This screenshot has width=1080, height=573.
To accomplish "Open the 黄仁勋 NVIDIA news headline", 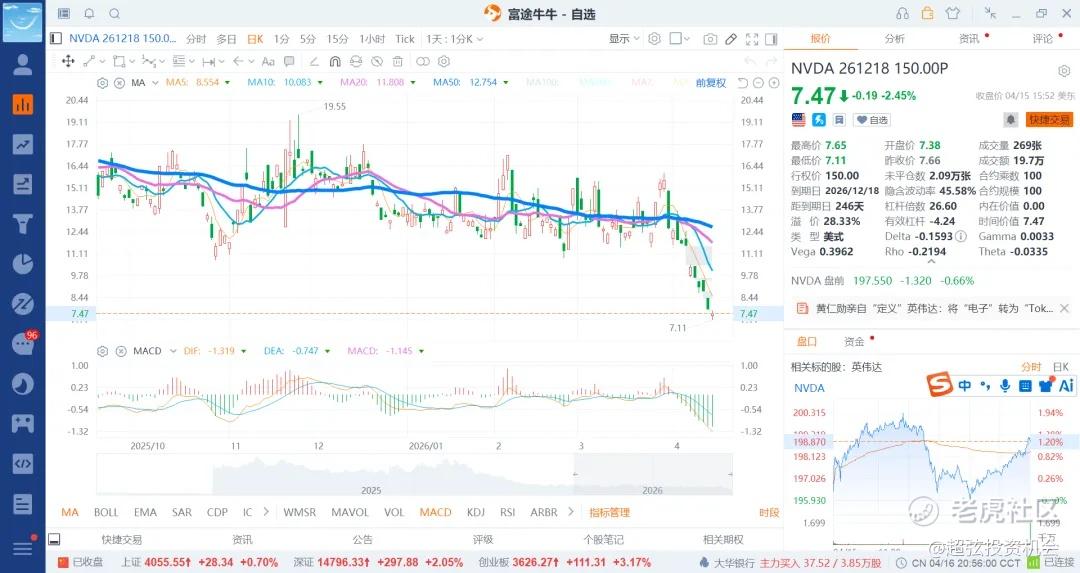I will pyautogui.click(x=934, y=309).
